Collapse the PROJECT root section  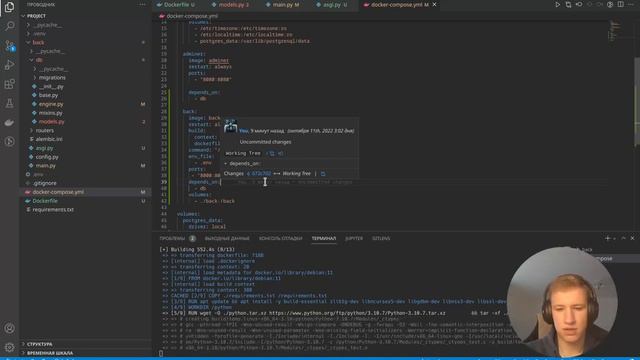[36, 16]
